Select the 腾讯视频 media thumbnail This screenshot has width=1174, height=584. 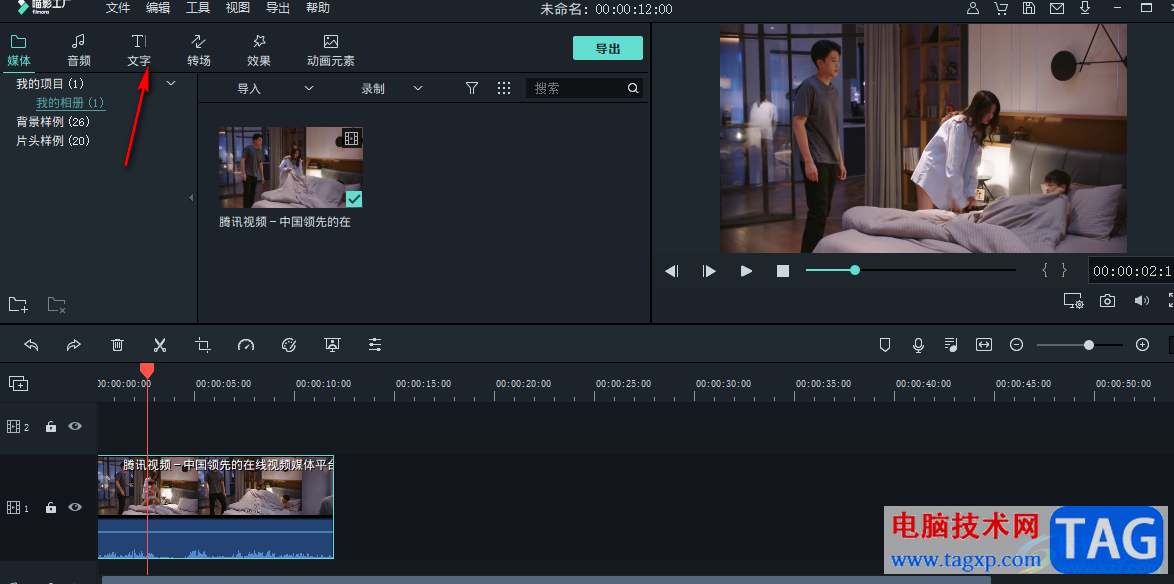291,167
